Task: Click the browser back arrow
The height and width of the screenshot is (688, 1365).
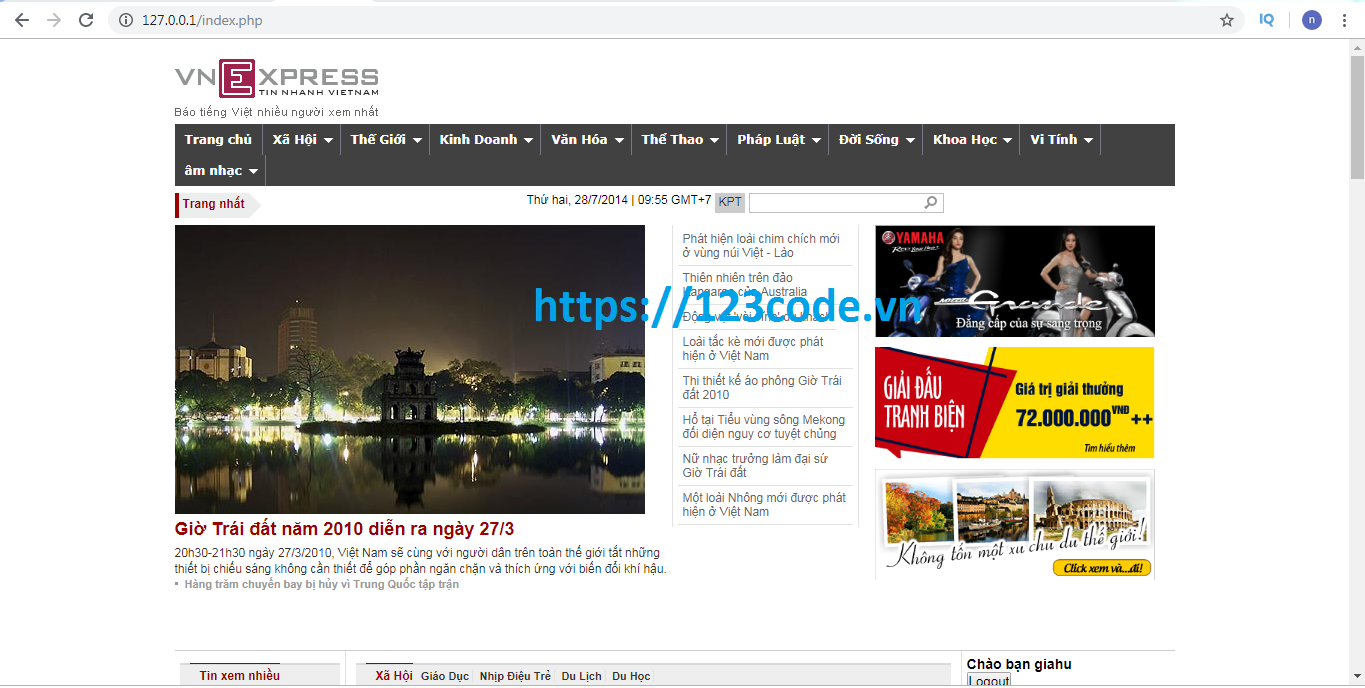Action: pos(21,19)
